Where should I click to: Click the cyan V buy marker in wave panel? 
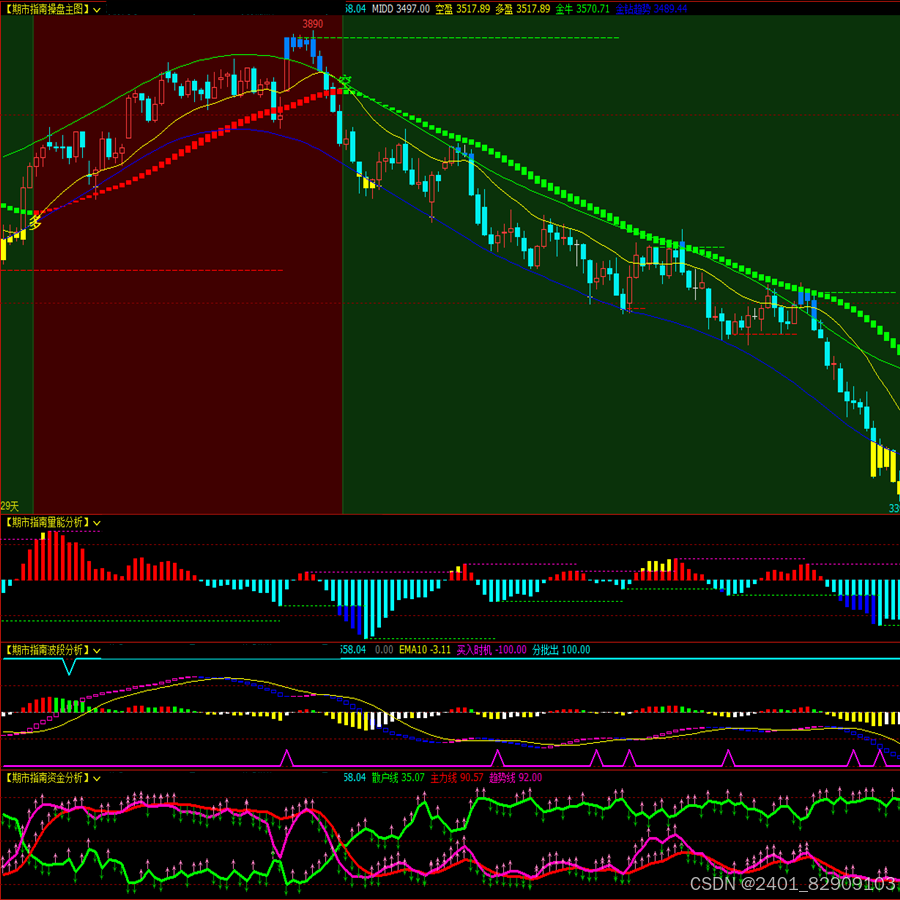[x=69, y=667]
